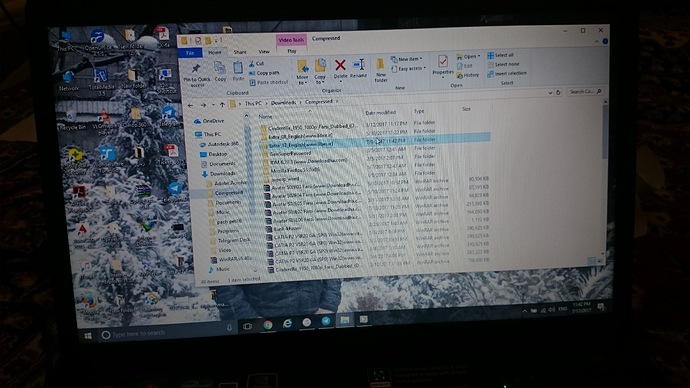Open the New item dropdown
This screenshot has width=690, height=388.
coord(406,59)
